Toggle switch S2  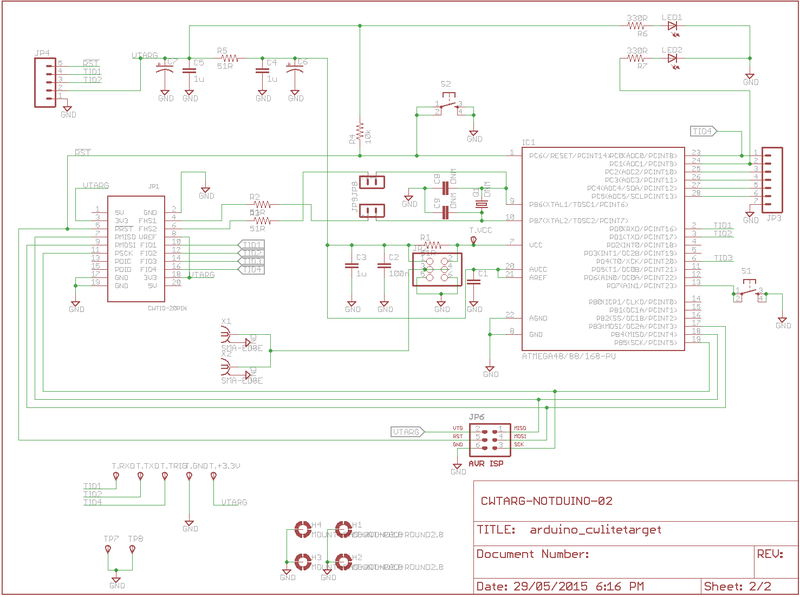447,104
